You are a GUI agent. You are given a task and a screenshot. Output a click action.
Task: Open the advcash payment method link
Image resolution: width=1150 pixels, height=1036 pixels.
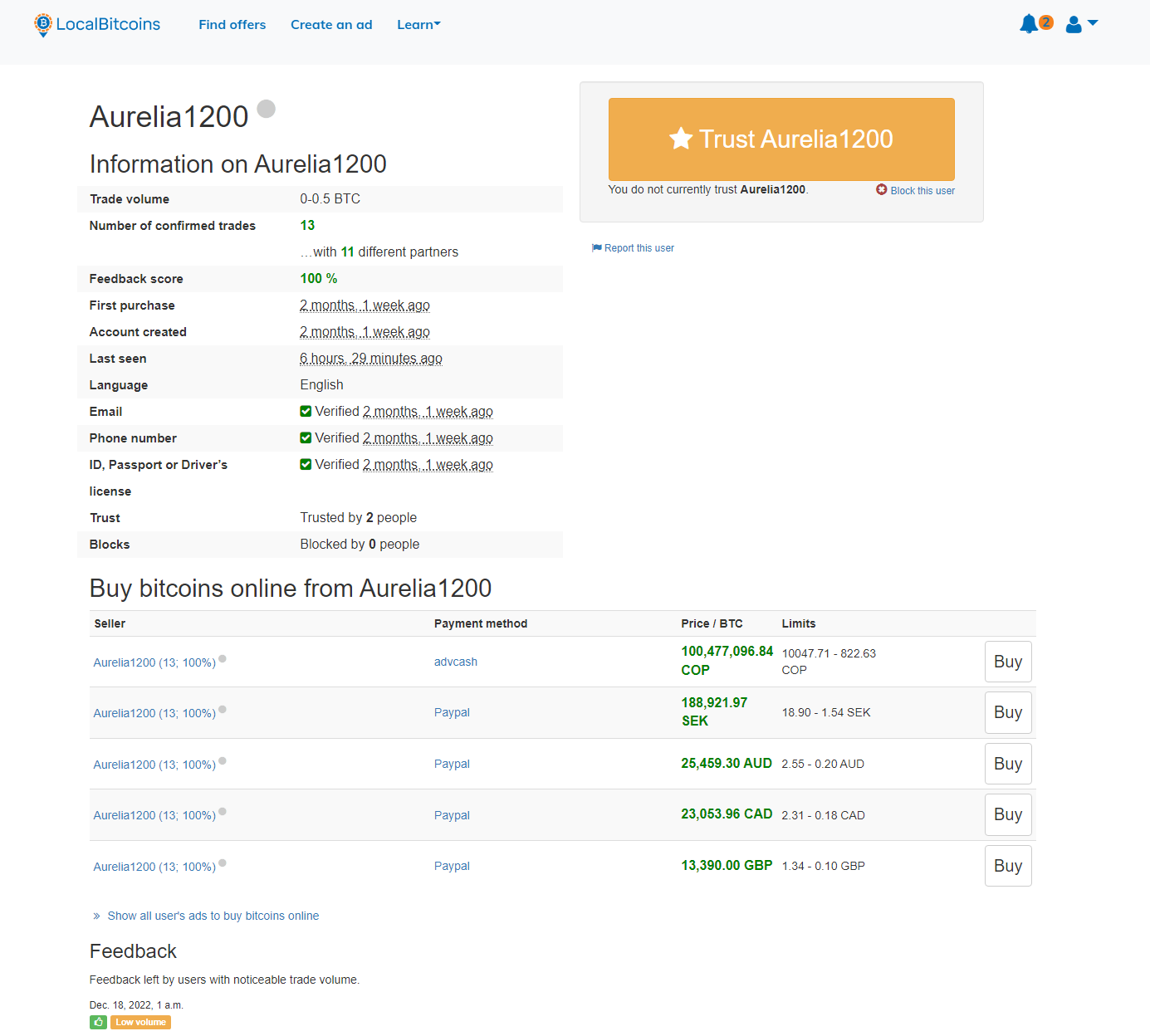[456, 662]
